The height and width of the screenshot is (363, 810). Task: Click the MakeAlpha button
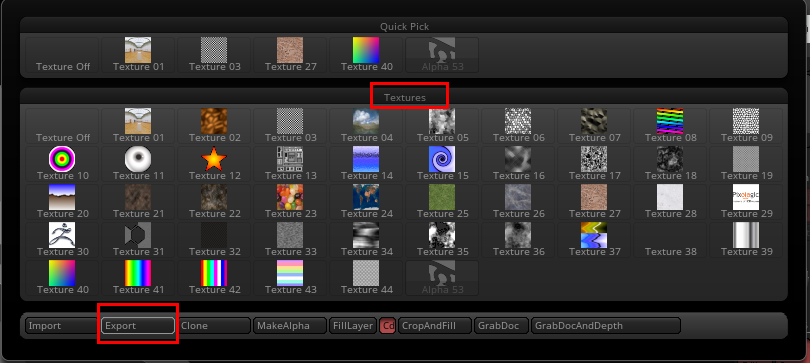pyautogui.click(x=290, y=326)
